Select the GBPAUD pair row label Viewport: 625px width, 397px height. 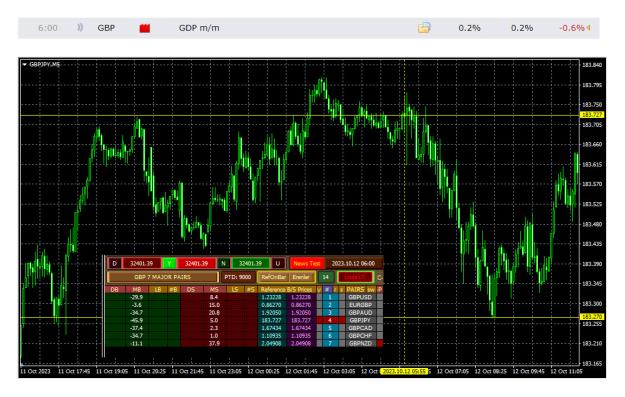(360, 312)
